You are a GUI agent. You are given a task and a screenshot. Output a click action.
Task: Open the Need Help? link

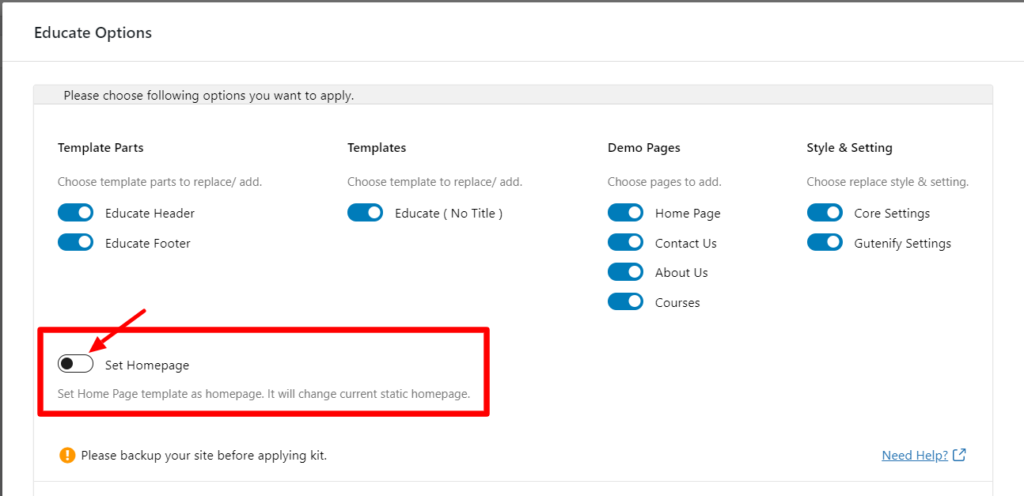915,456
